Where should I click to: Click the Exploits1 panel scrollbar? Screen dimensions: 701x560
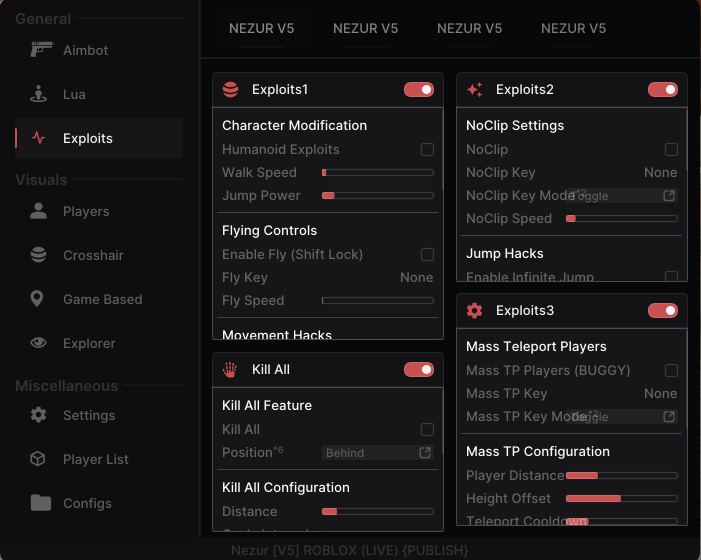[x=443, y=148]
